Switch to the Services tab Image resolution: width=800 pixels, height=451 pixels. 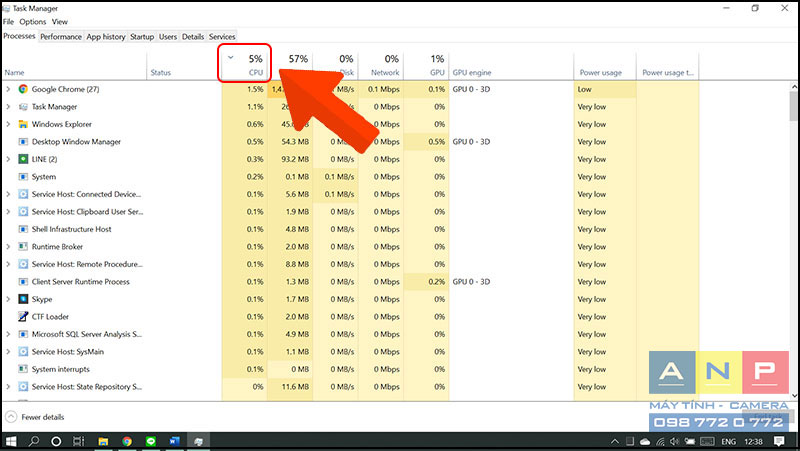(222, 37)
